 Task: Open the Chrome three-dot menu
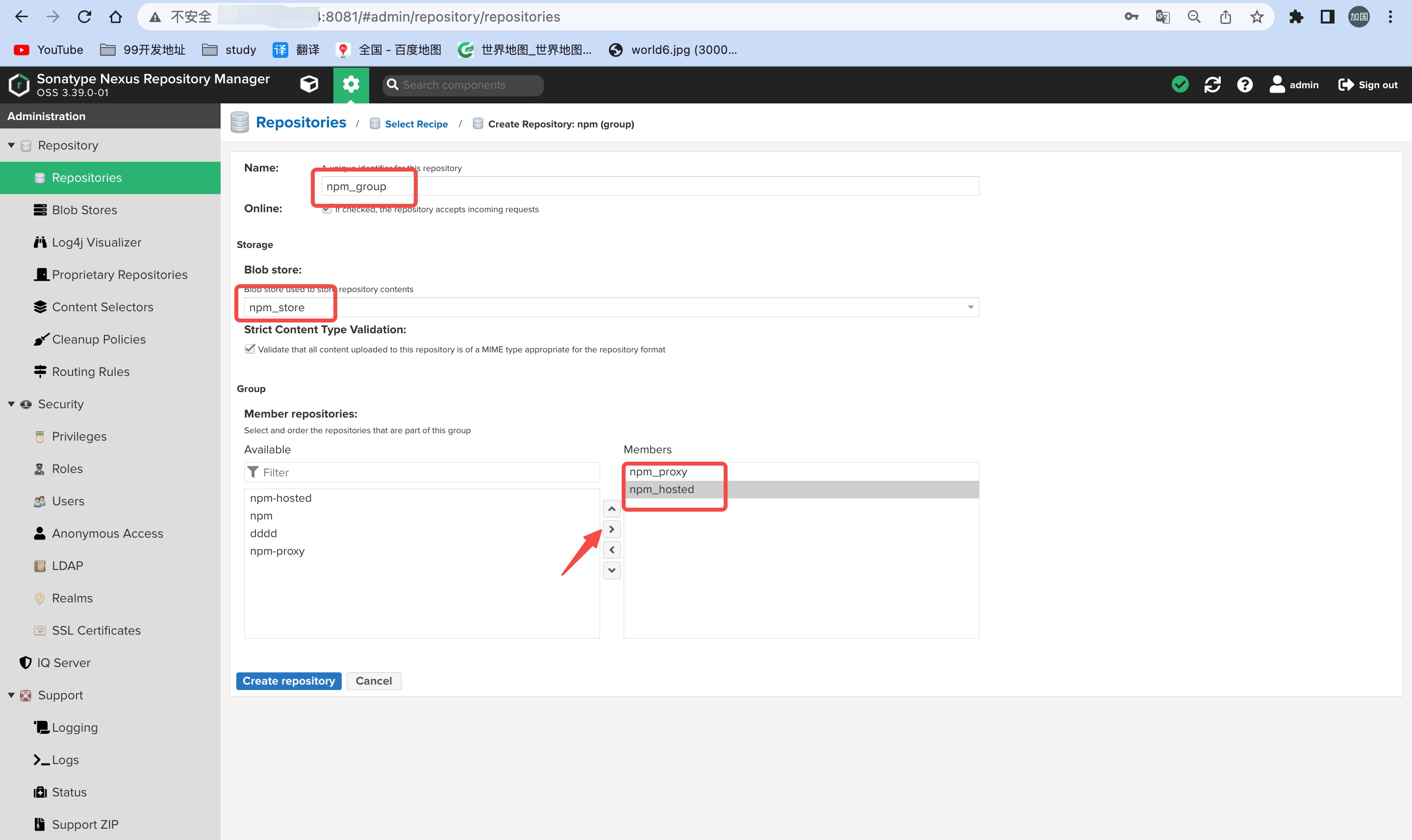point(1390,17)
